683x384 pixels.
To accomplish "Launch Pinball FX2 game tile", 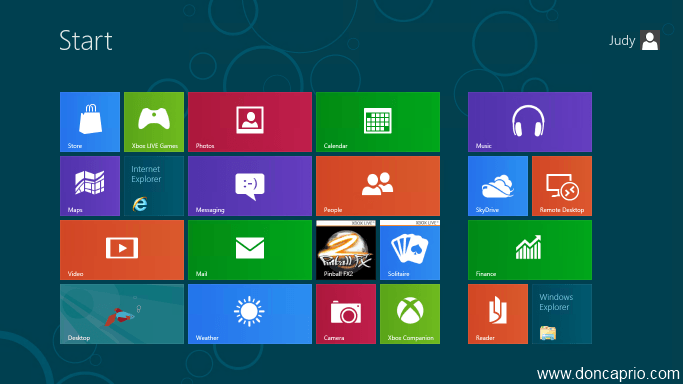I will point(346,250).
